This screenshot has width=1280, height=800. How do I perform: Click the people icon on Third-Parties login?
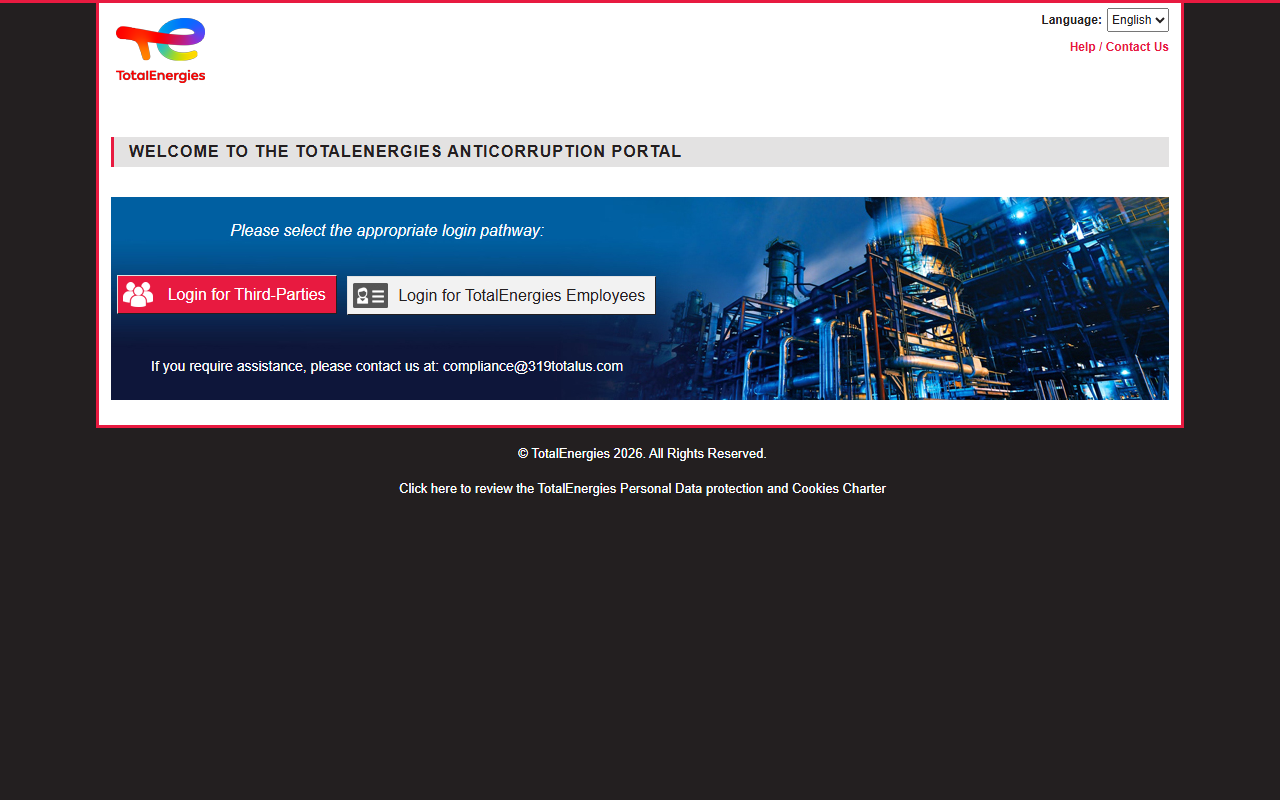coord(138,295)
